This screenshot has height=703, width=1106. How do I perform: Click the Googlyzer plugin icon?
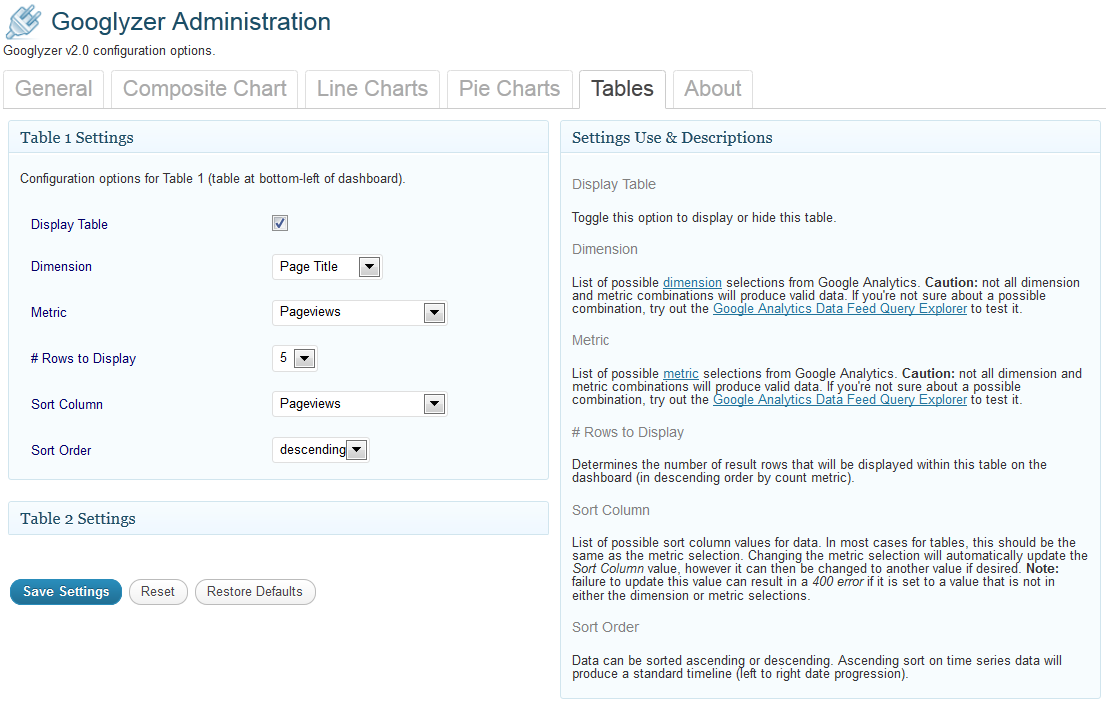click(x=23, y=21)
